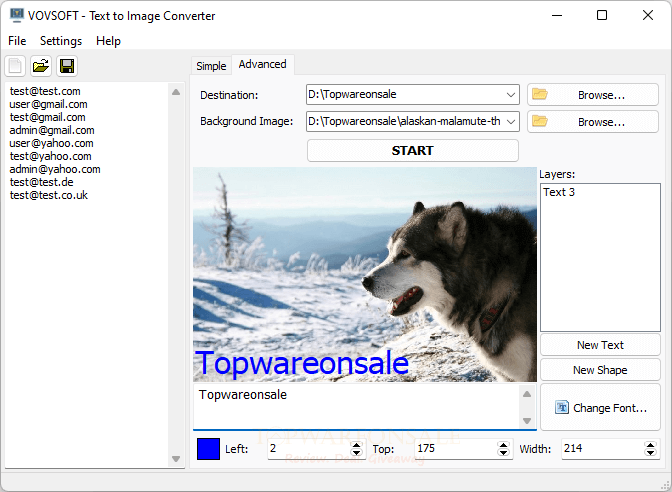Browse for Destination folder

coord(593,95)
